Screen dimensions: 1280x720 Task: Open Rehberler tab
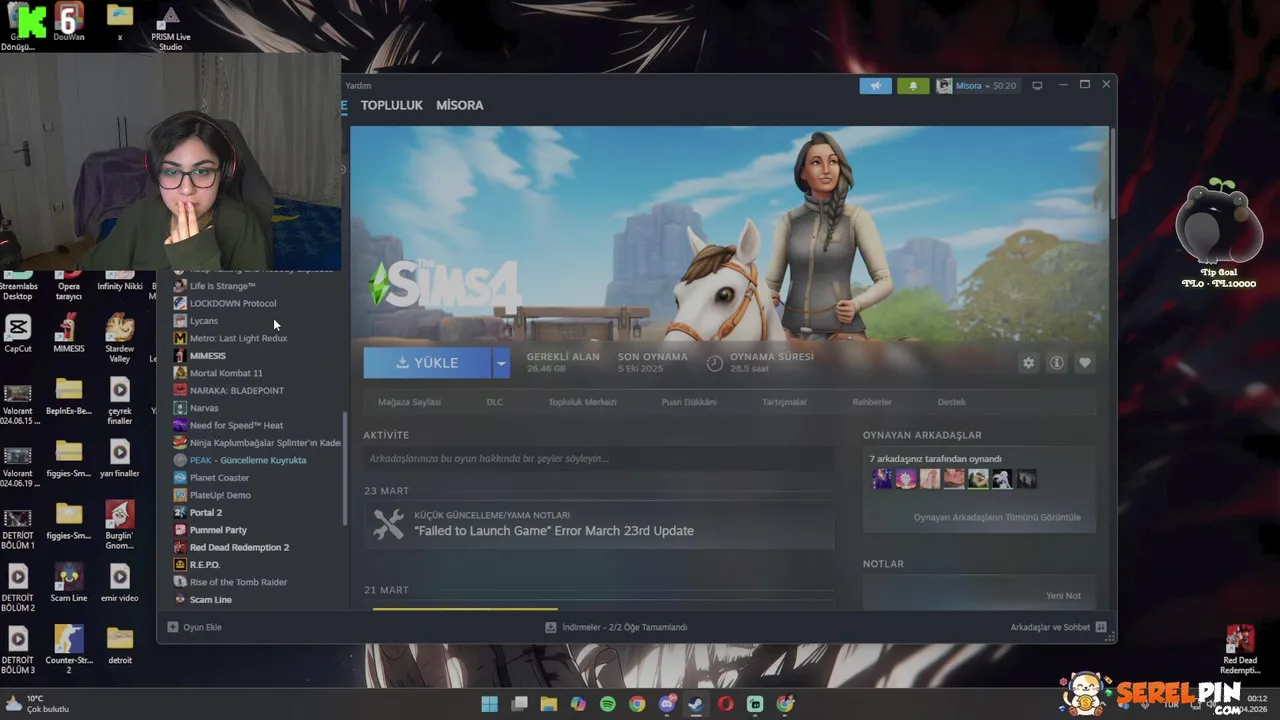(x=872, y=402)
